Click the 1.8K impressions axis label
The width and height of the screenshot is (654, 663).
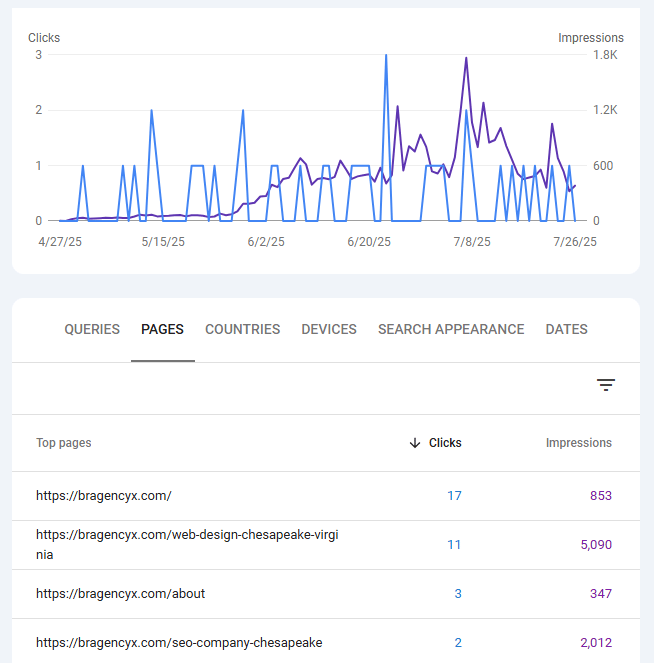[x=605, y=55]
